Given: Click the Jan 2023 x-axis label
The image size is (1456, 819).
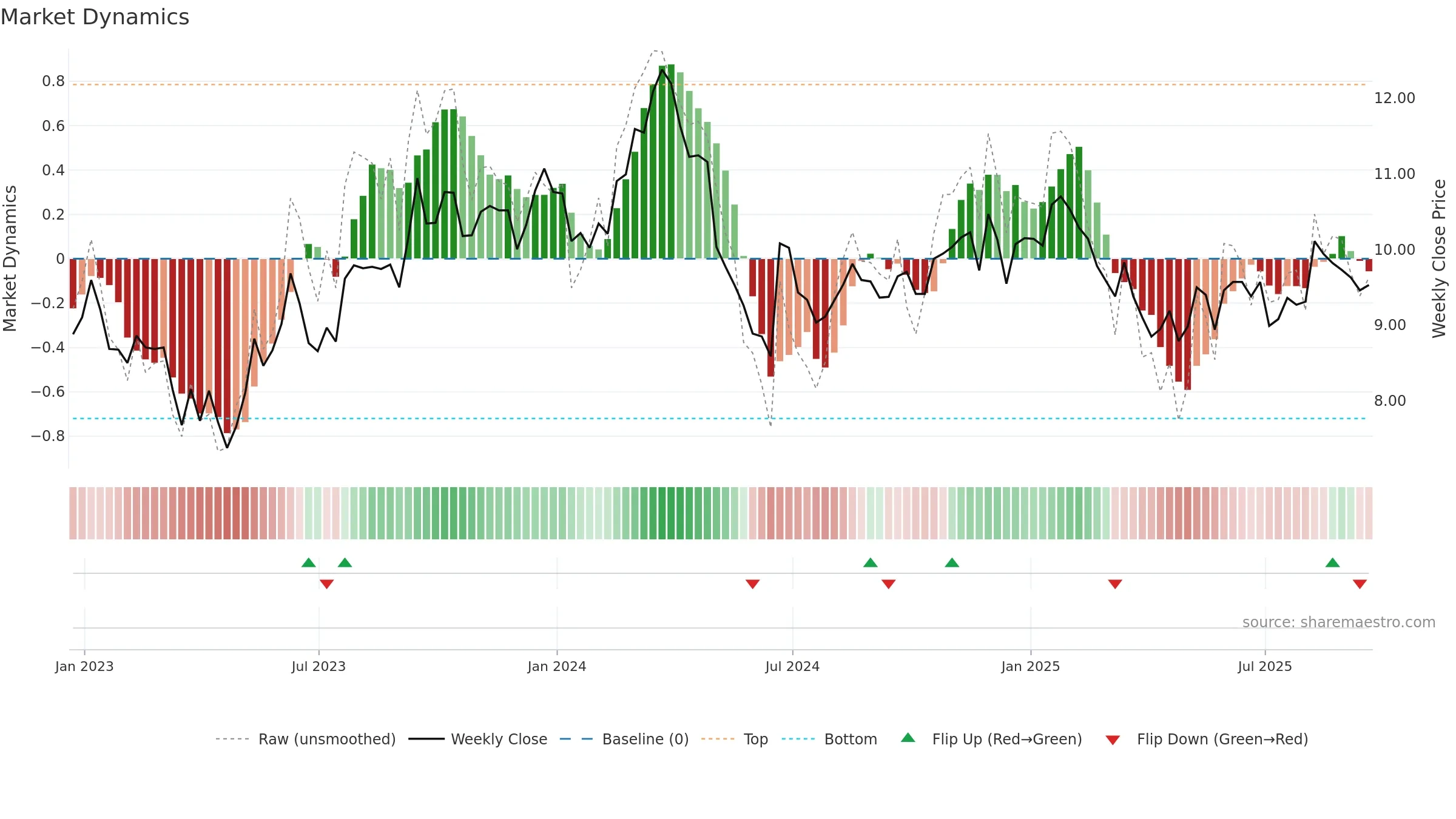Looking at the screenshot, I should pos(84,666).
